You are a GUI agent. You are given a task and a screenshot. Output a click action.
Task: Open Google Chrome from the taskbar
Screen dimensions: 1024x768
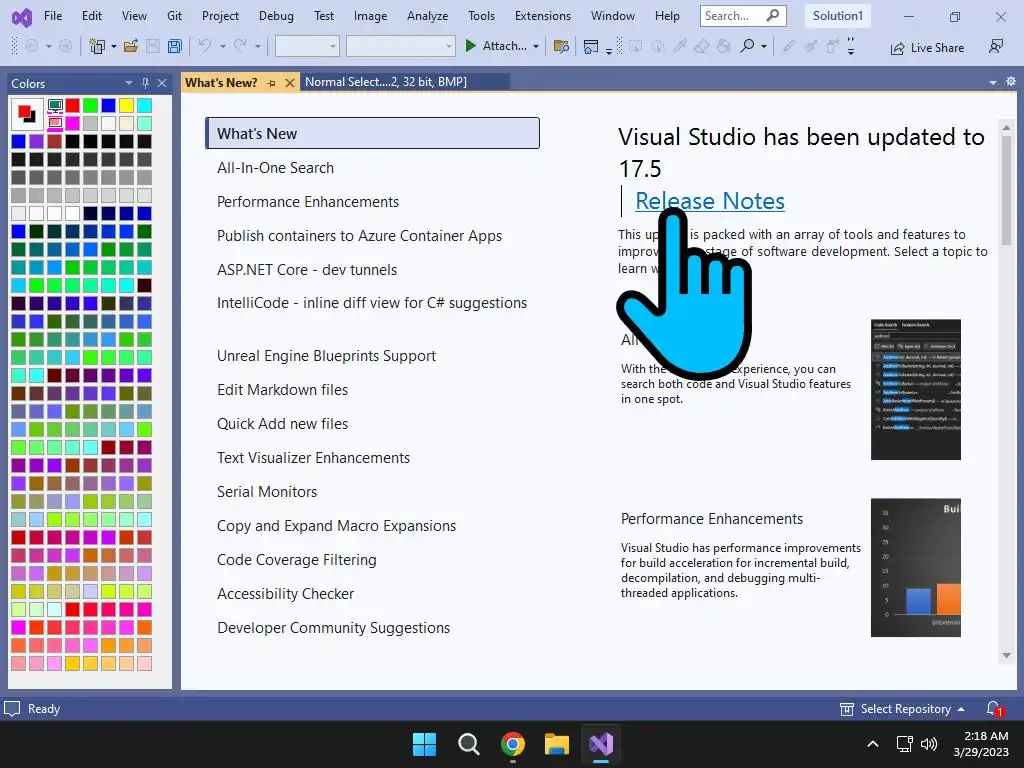pyautogui.click(x=513, y=744)
